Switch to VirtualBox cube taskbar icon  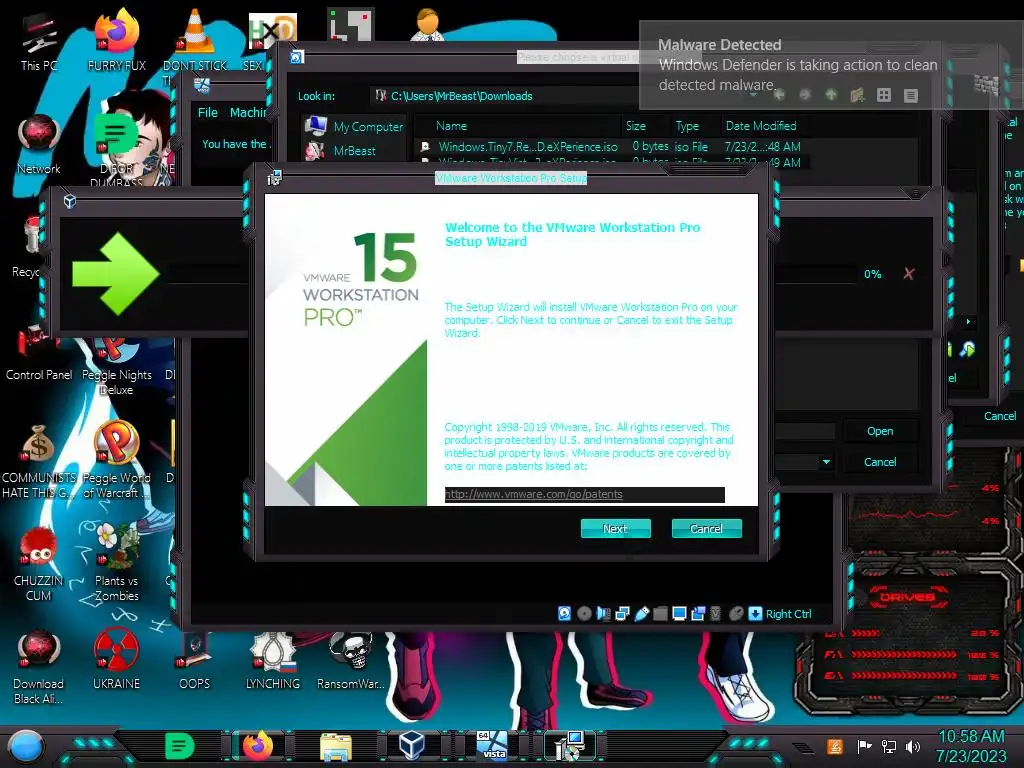click(412, 746)
